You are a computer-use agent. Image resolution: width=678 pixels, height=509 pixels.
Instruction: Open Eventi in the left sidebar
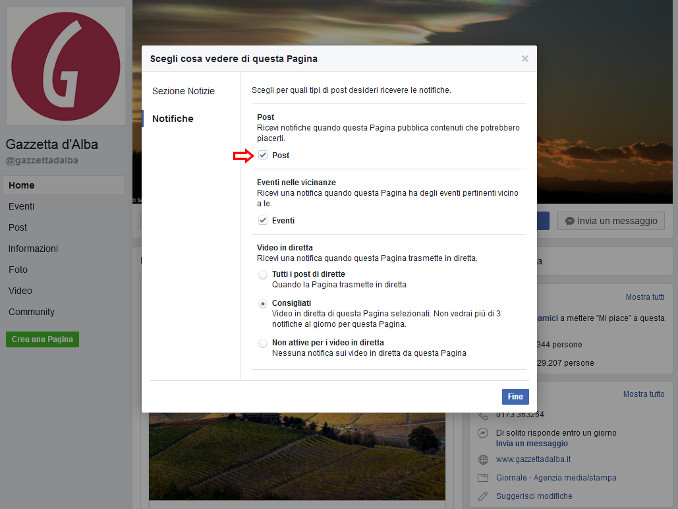pyautogui.click(x=21, y=206)
